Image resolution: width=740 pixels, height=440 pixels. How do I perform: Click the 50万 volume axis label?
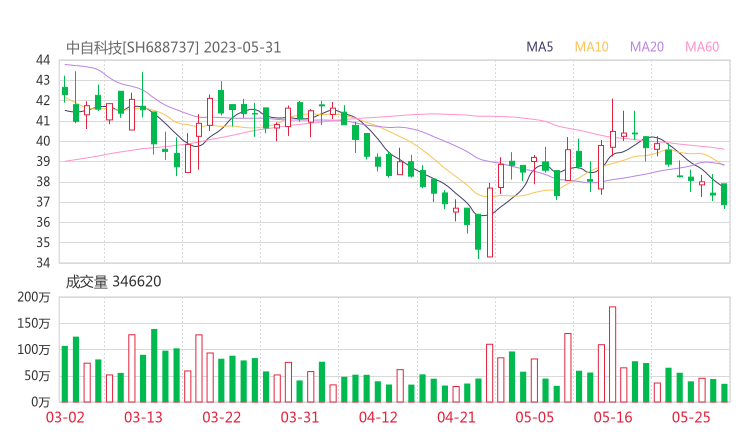tap(37, 376)
